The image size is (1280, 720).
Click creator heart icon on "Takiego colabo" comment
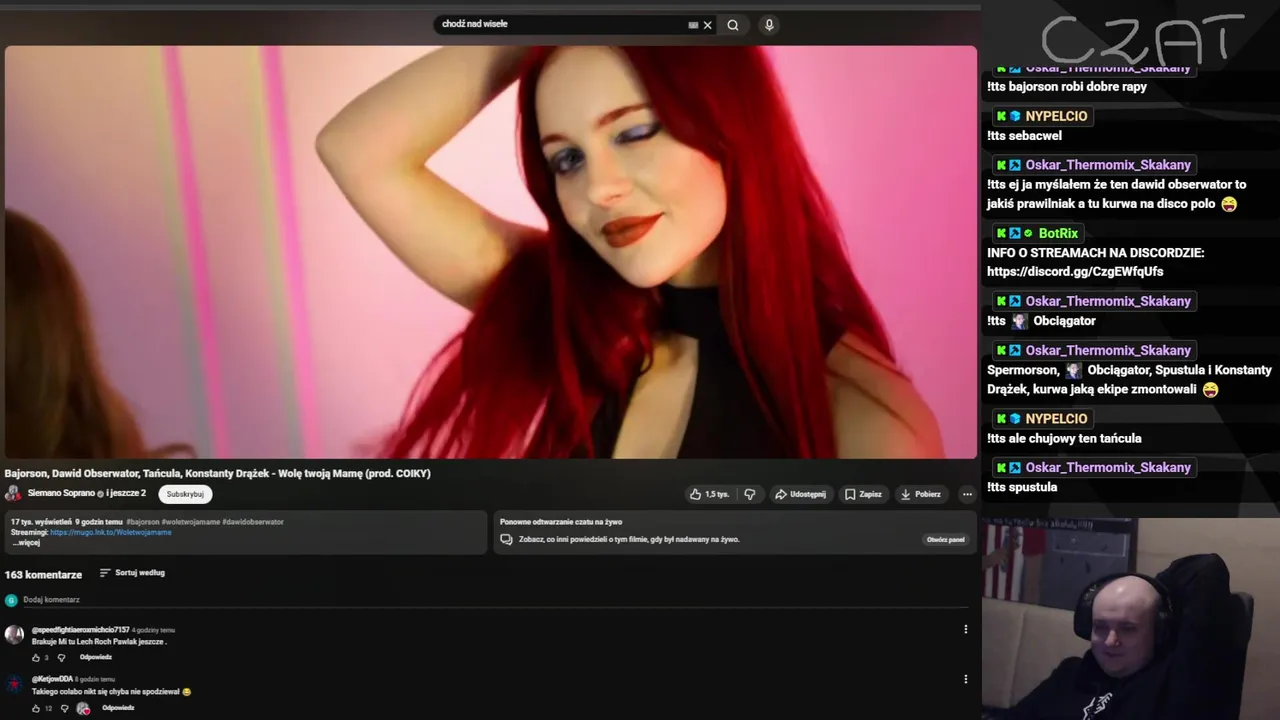click(x=83, y=708)
